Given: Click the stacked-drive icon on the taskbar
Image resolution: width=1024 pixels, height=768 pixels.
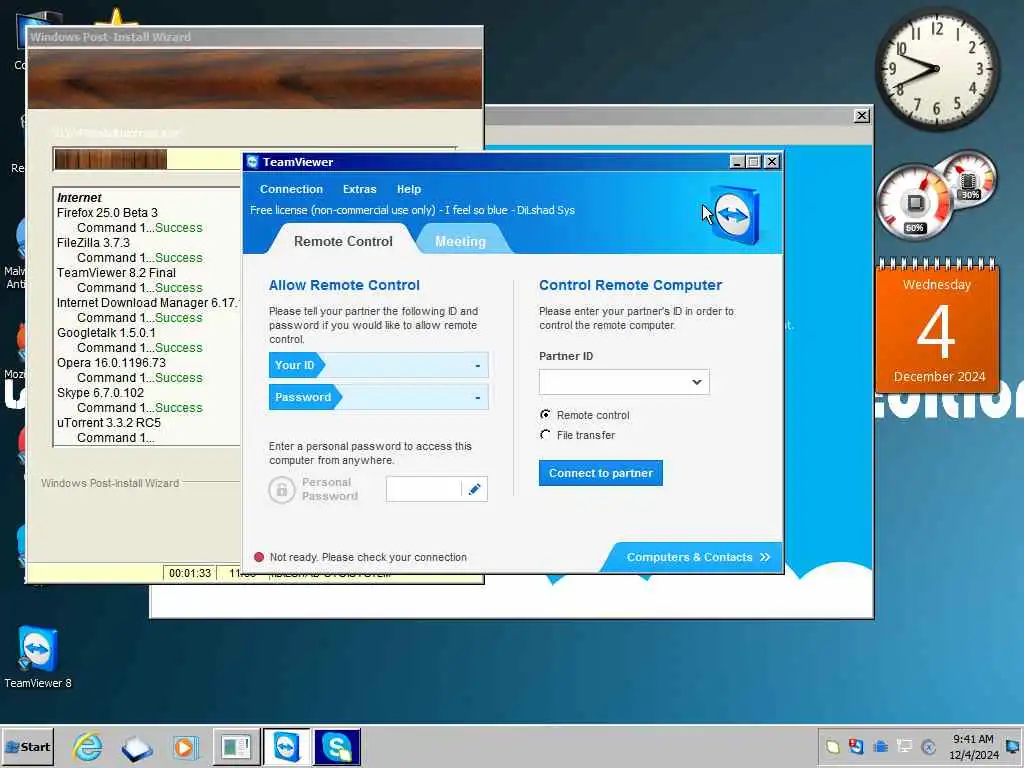Looking at the screenshot, I should [x=136, y=748].
